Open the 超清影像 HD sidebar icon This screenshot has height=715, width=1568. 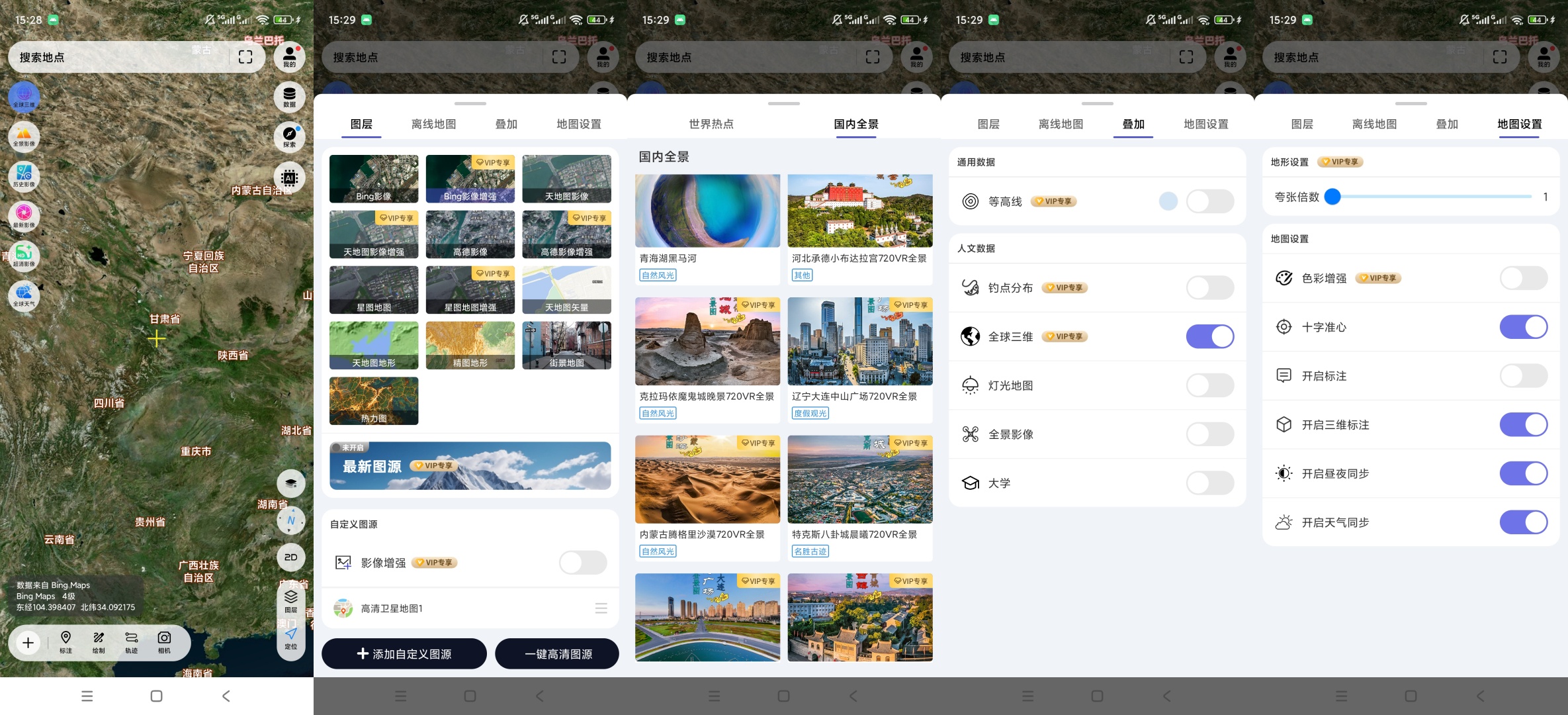click(x=24, y=256)
